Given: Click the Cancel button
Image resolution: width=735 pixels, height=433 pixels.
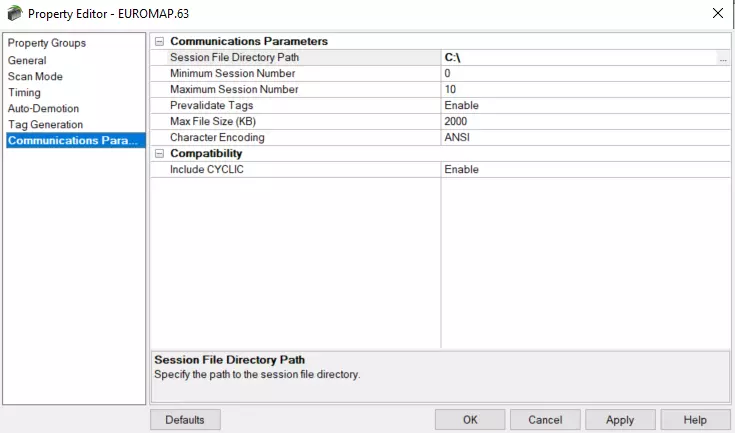Looking at the screenshot, I should point(545,420).
